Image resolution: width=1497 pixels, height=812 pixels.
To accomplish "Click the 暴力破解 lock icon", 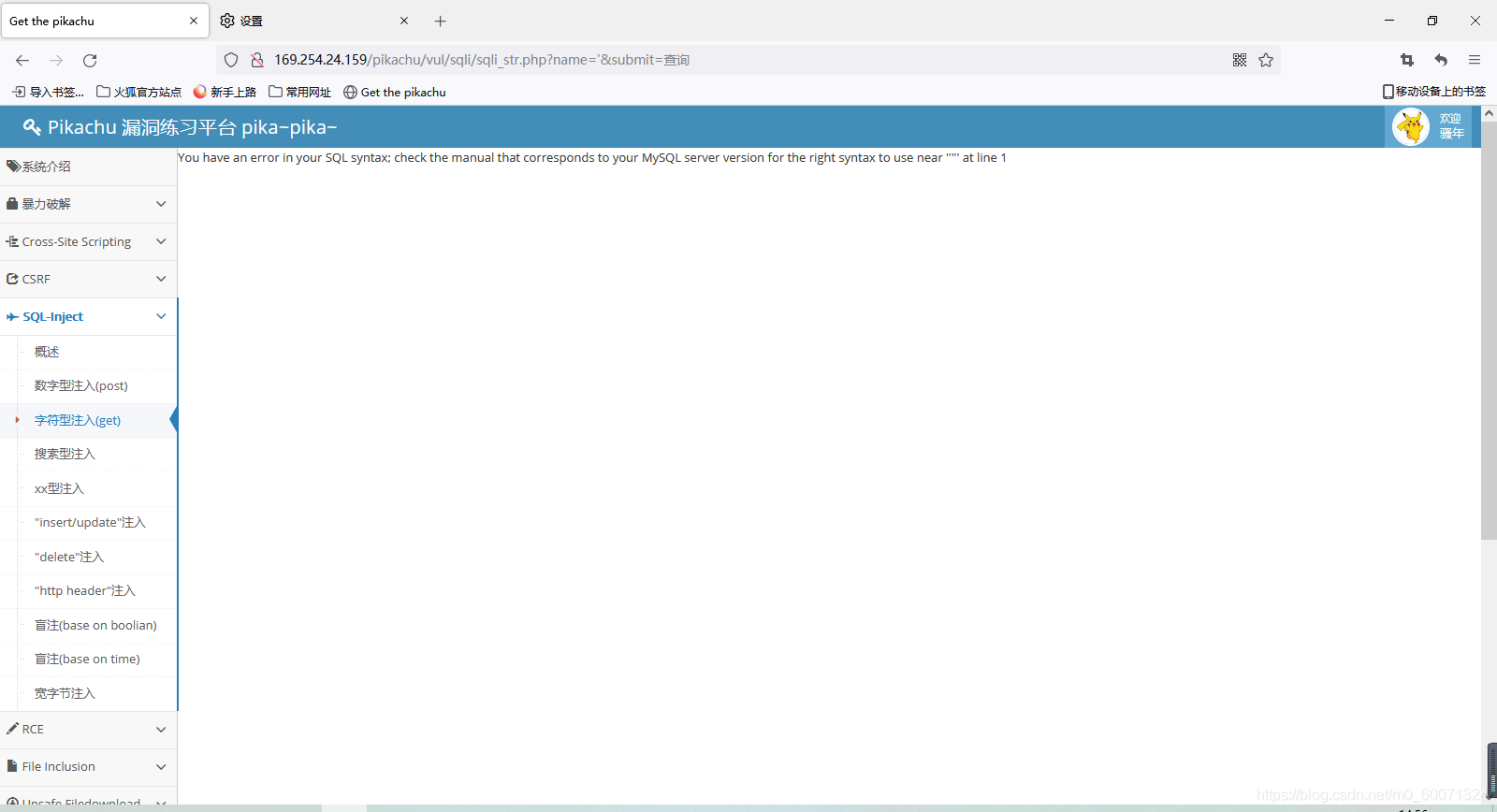I will pyautogui.click(x=12, y=204).
